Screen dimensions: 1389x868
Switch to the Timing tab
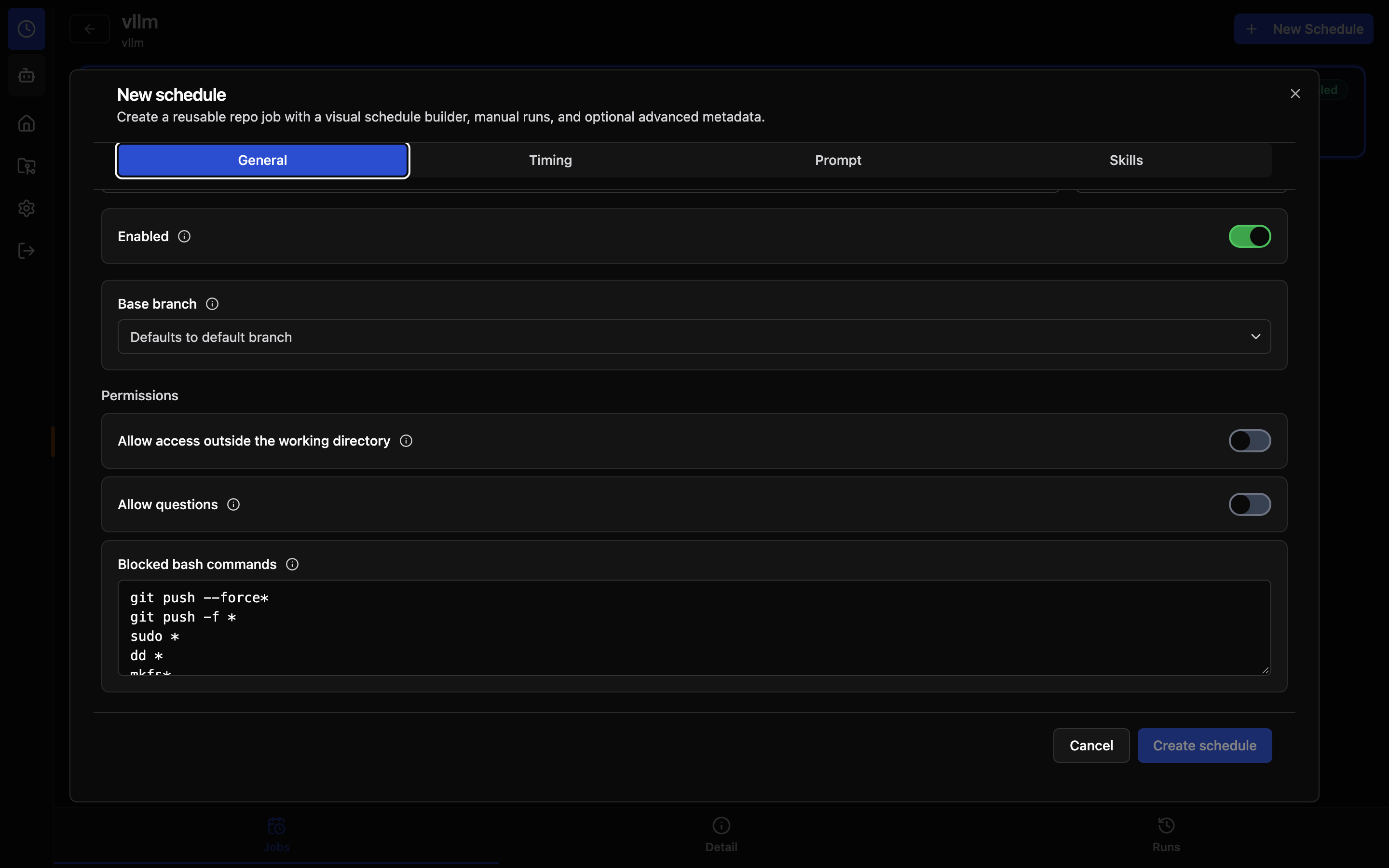point(550,160)
